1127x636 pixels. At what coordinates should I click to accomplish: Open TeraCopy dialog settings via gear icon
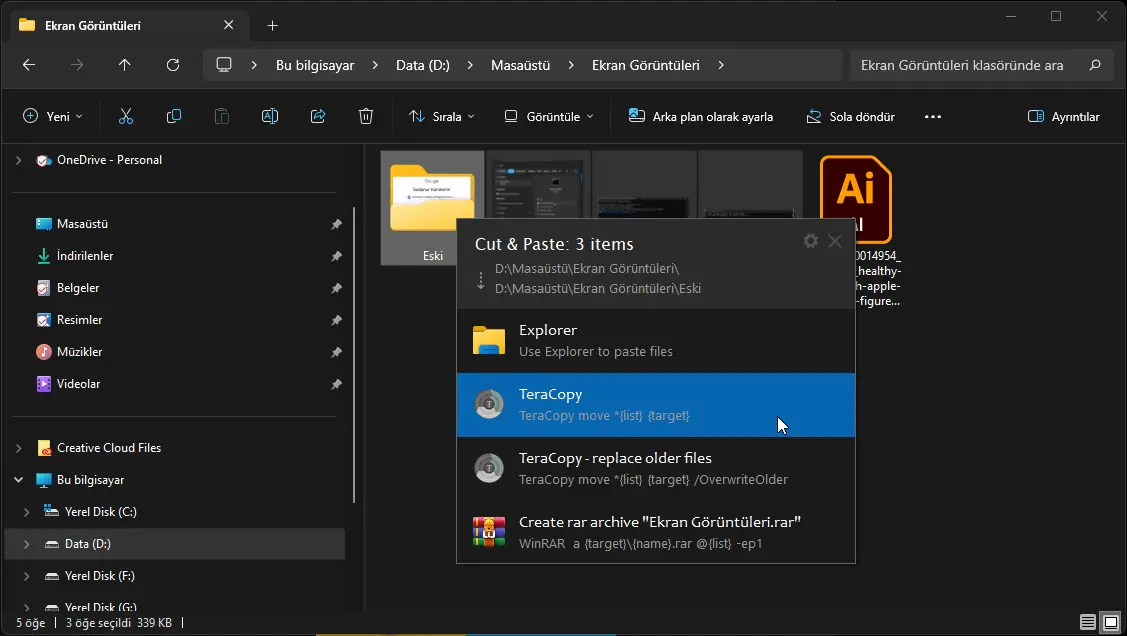click(810, 240)
